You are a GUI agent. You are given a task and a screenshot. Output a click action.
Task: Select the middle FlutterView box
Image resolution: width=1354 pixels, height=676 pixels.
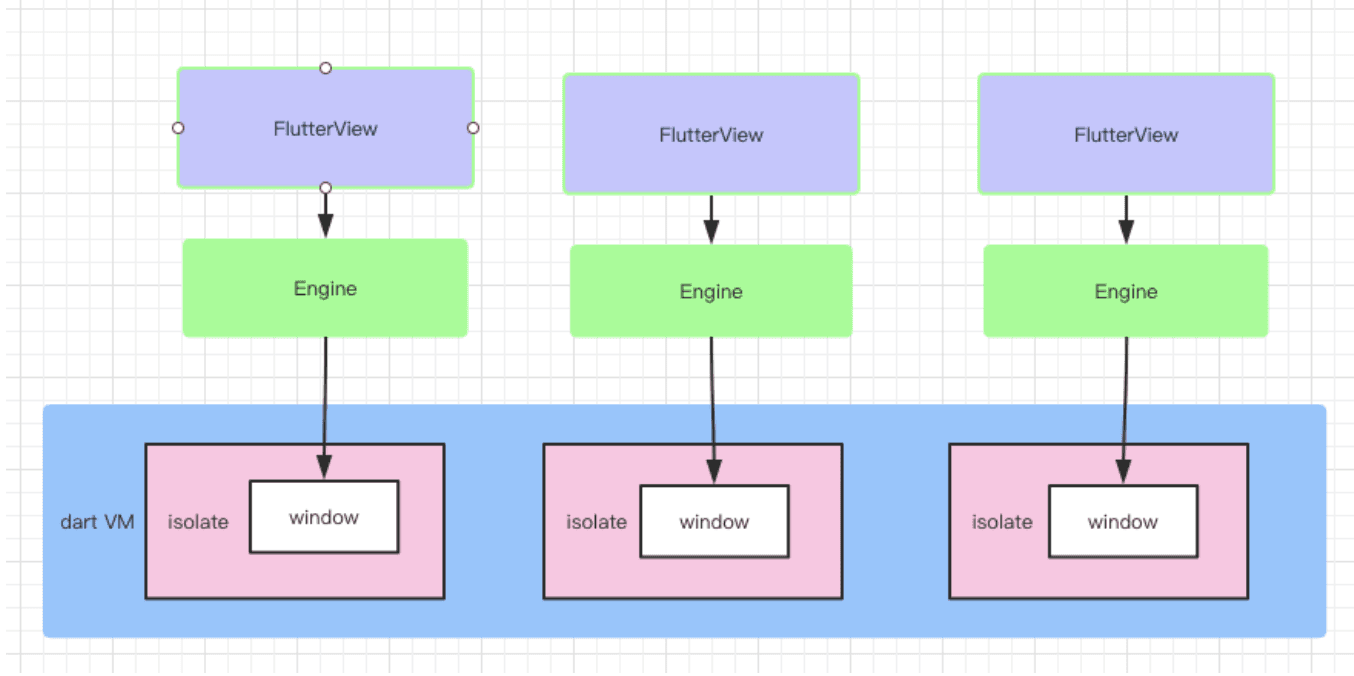(x=711, y=134)
